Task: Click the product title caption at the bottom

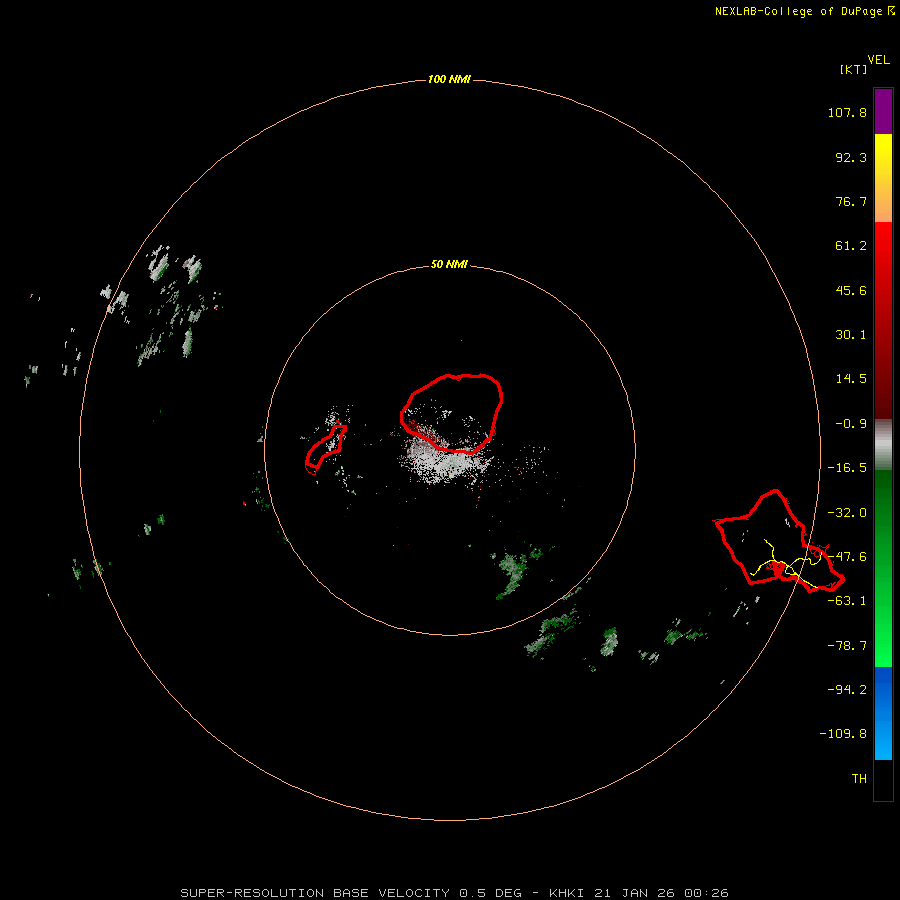Action: pyautogui.click(x=455, y=893)
